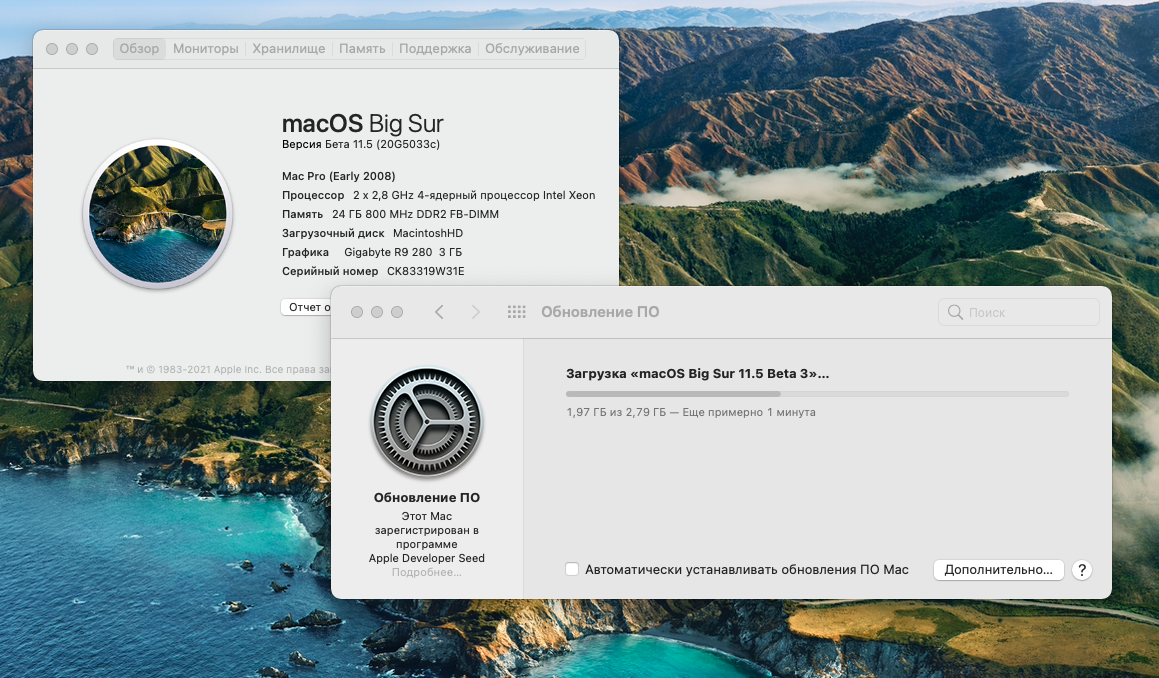
Task: Show all preferences via grid icon
Action: pos(517,312)
